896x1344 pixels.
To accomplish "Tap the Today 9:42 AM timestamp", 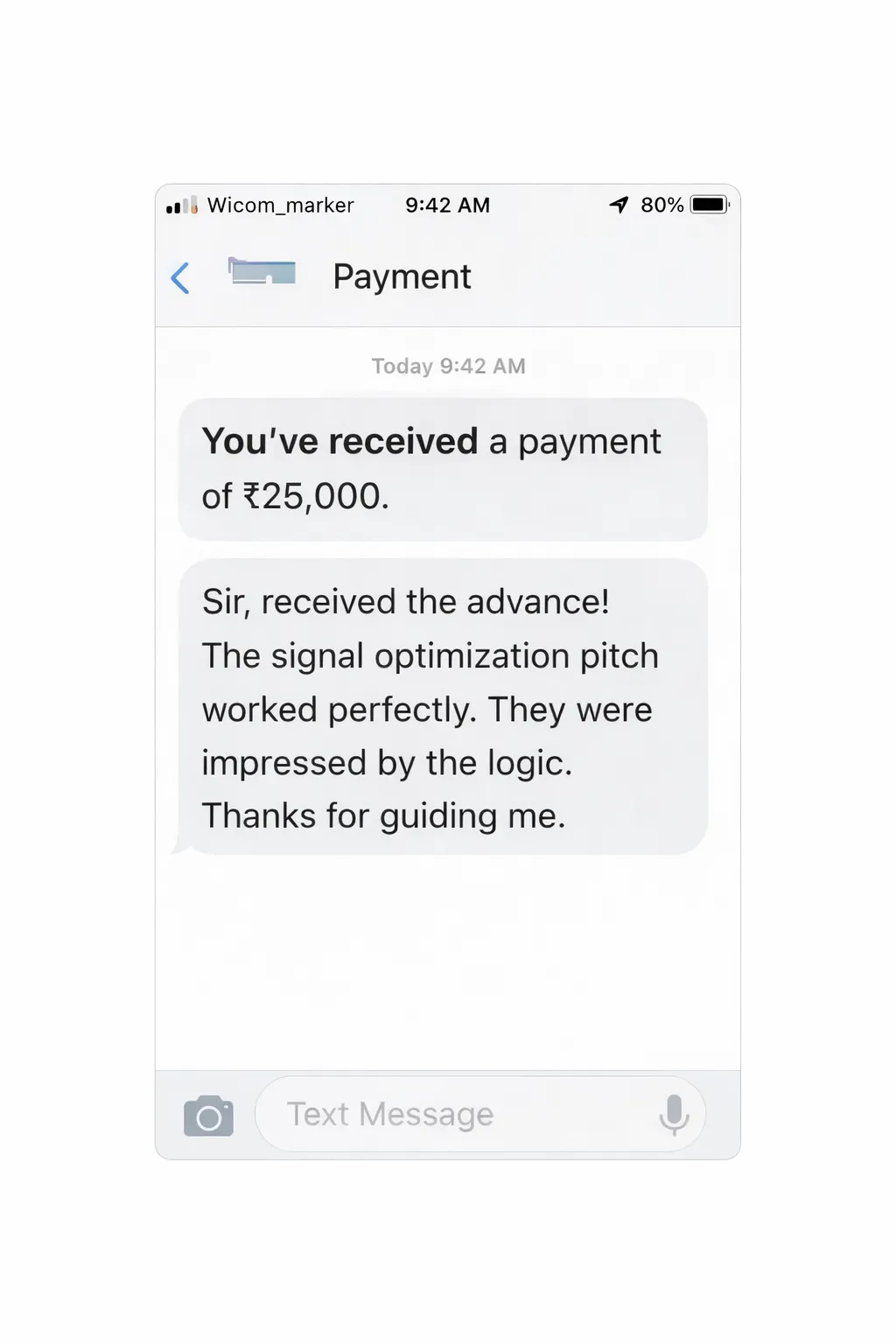I will tap(448, 366).
